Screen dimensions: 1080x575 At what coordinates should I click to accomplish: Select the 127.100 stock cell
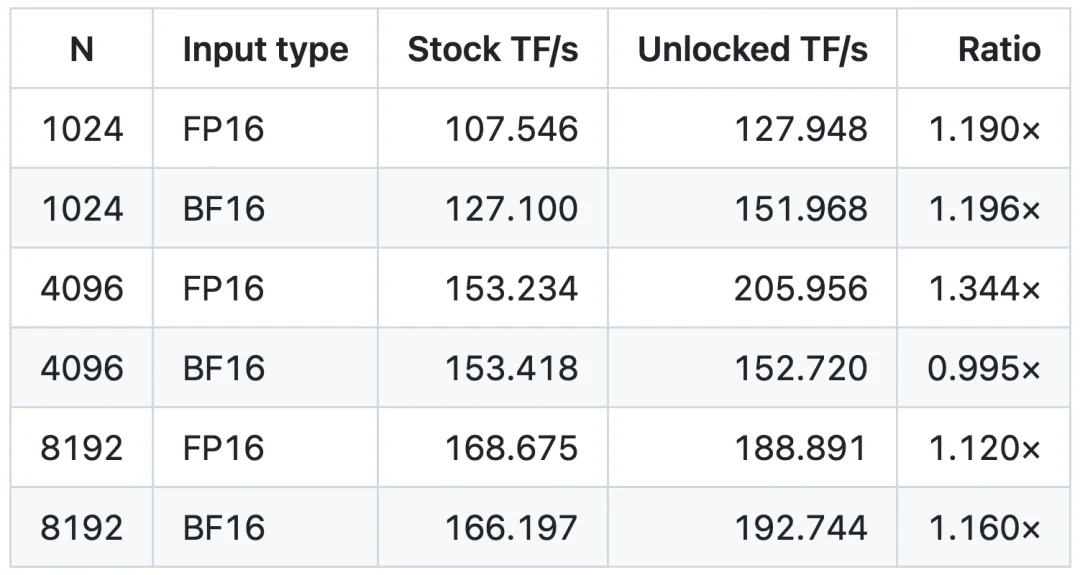(511, 209)
